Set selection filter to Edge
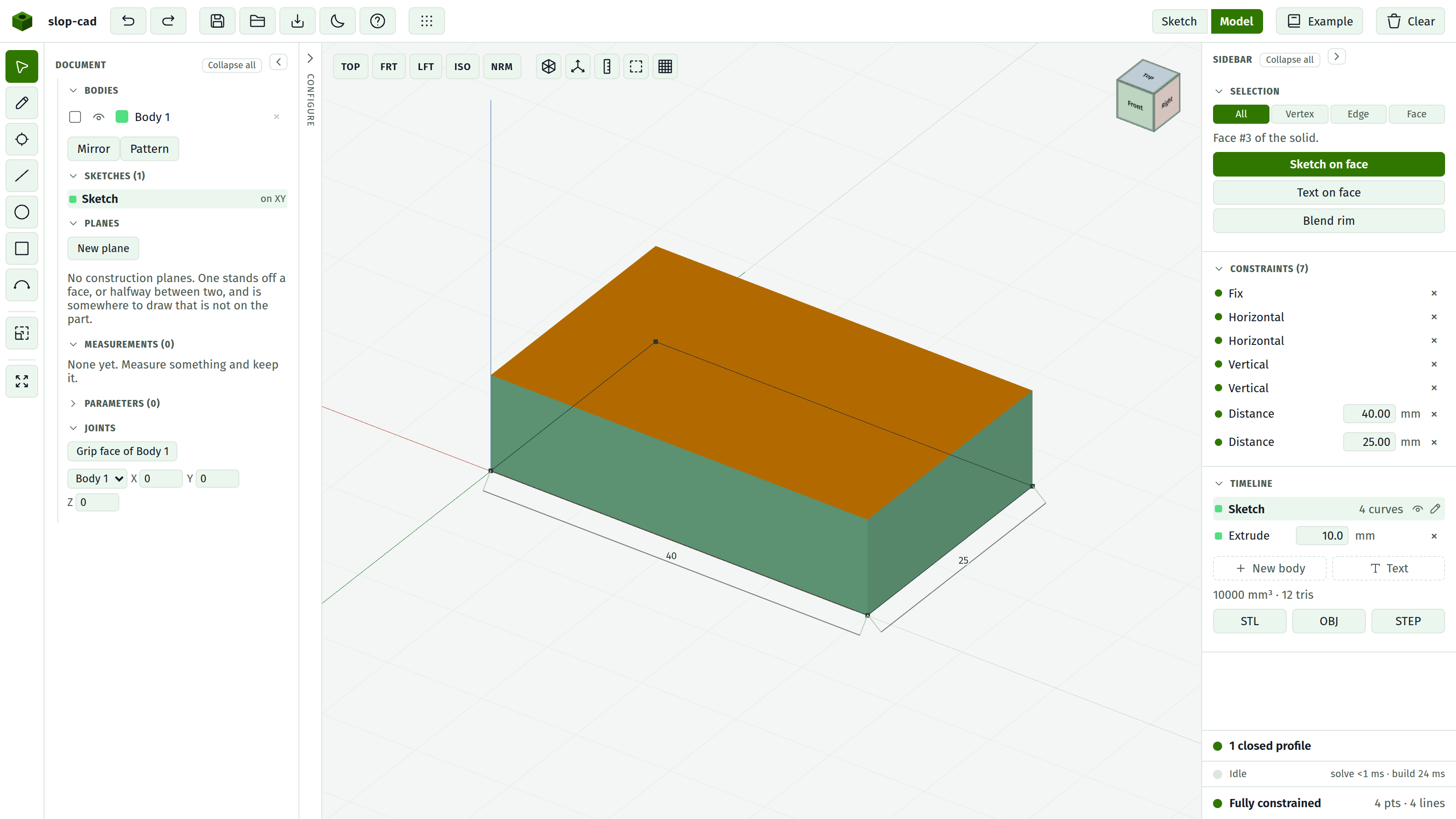 1358,114
